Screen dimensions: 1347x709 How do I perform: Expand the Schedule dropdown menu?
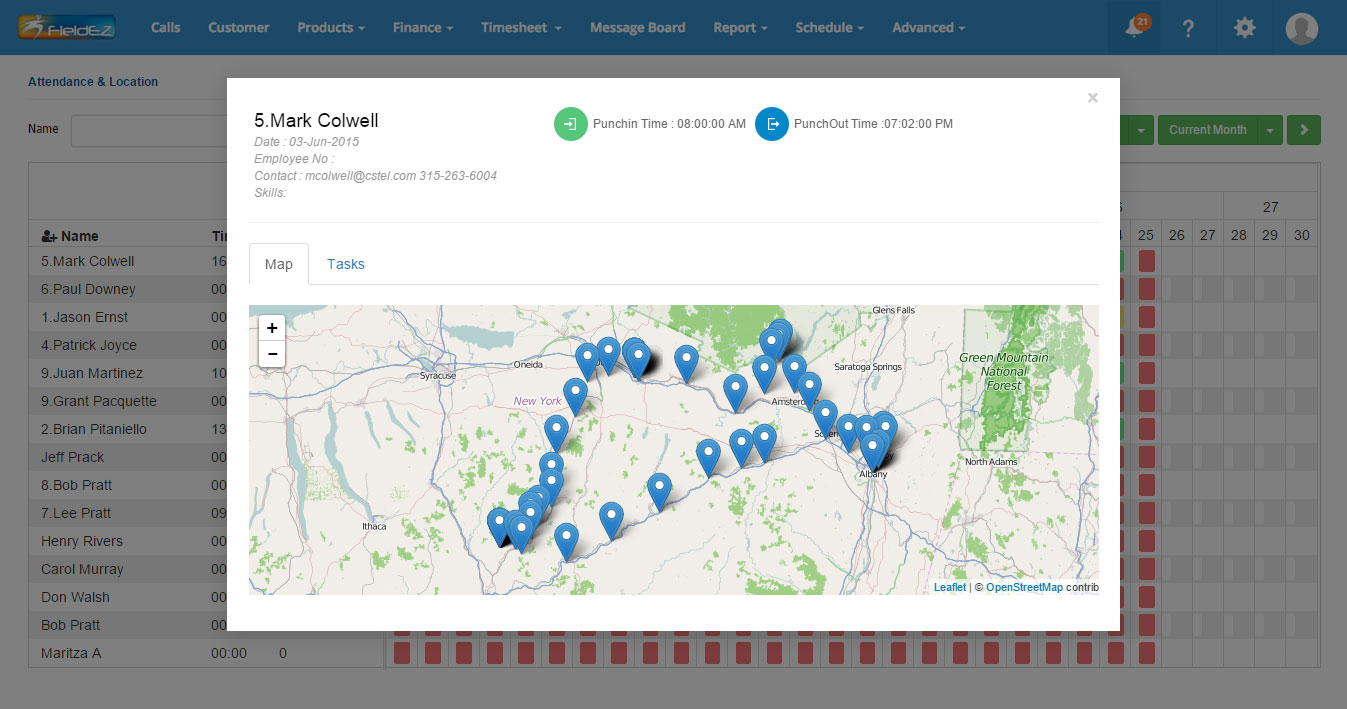830,28
